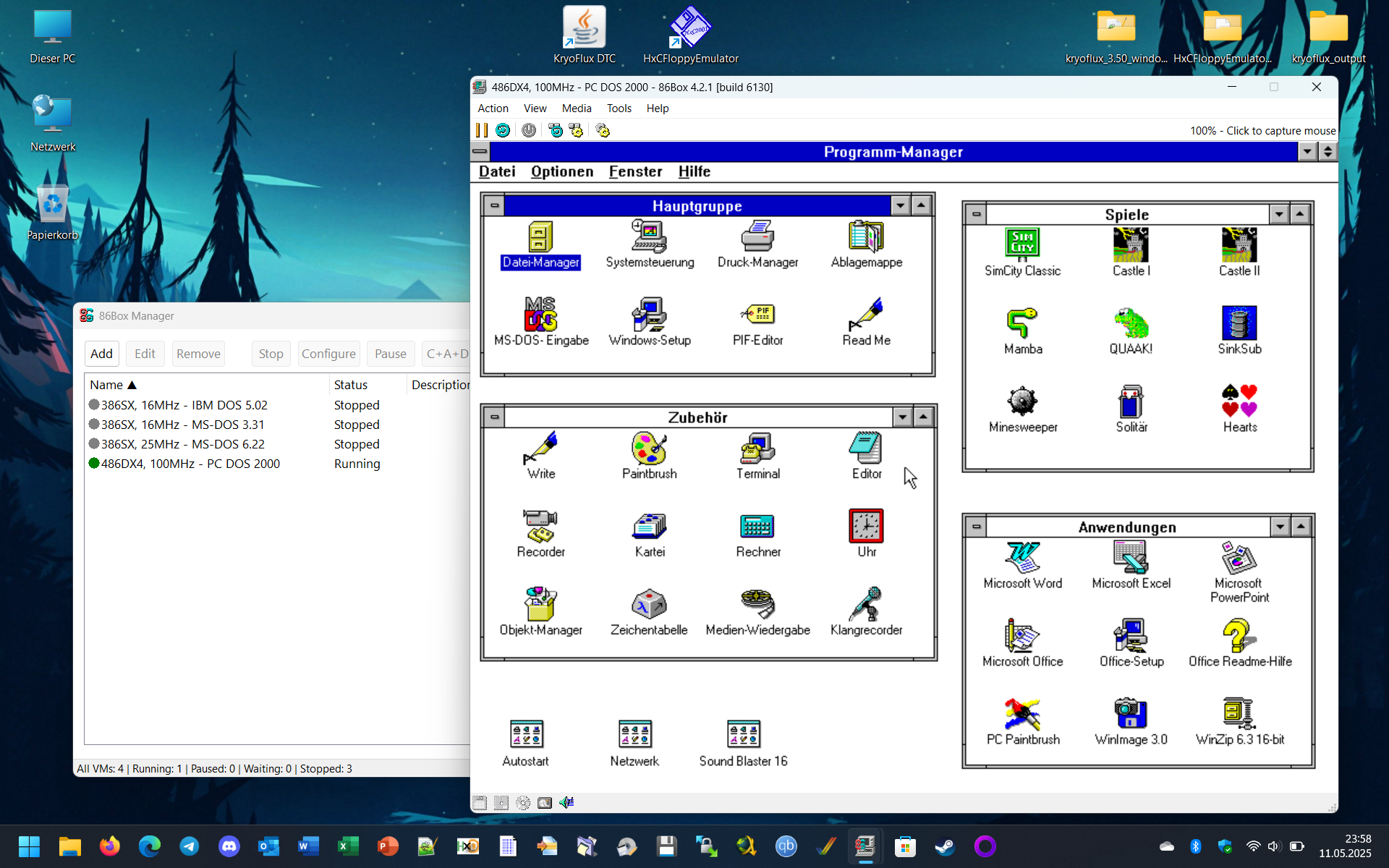Open 86Box Action menu
Screen dimensions: 1389x868
coord(493,109)
